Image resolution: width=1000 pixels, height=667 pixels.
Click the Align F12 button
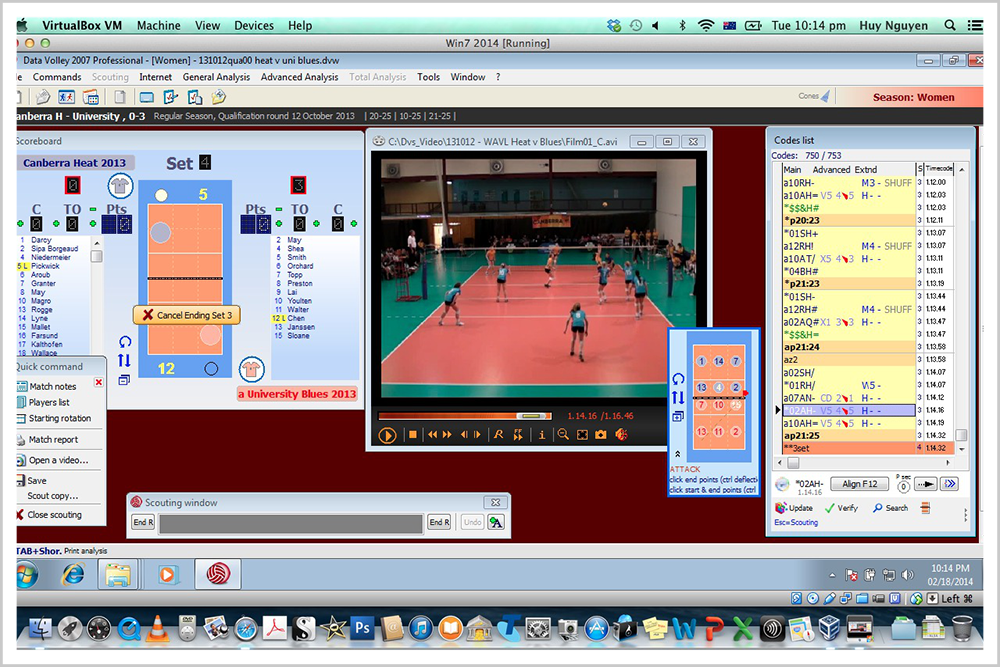pyautogui.click(x=859, y=484)
